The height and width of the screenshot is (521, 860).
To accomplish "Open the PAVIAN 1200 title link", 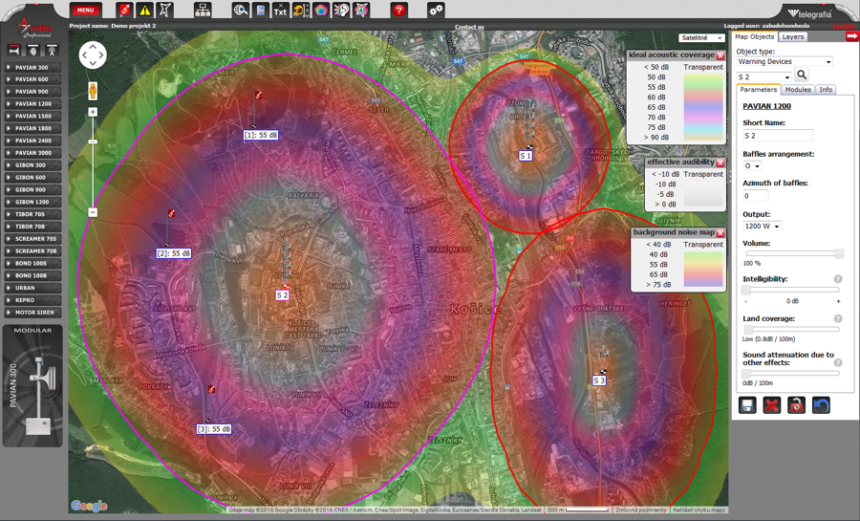I will (x=767, y=106).
